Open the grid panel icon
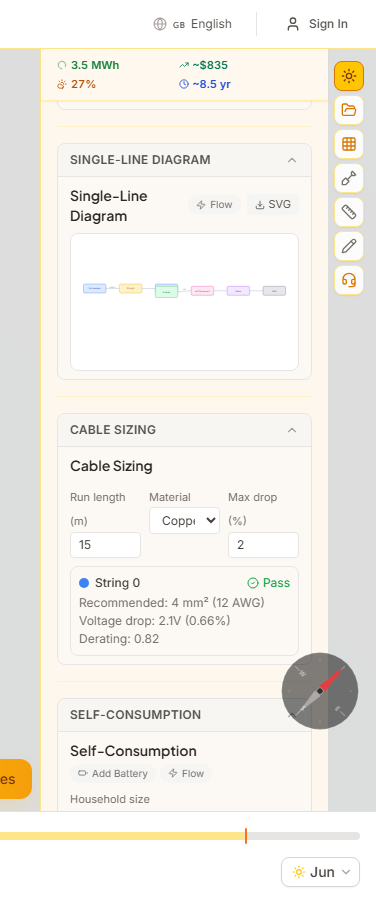Viewport: 376px width, 900px height. [349, 143]
